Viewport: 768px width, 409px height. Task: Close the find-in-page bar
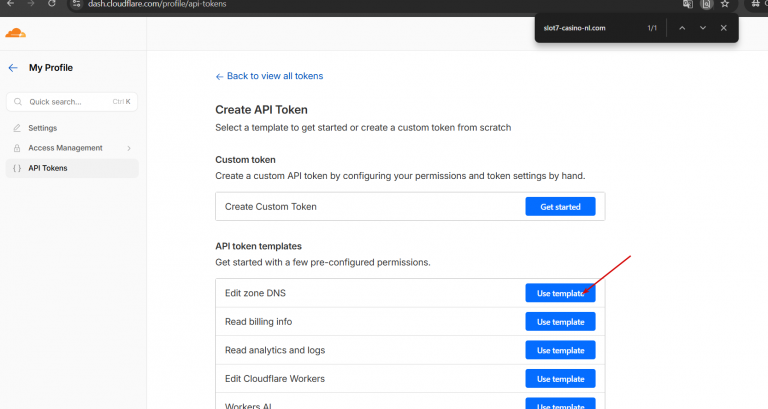(723, 28)
